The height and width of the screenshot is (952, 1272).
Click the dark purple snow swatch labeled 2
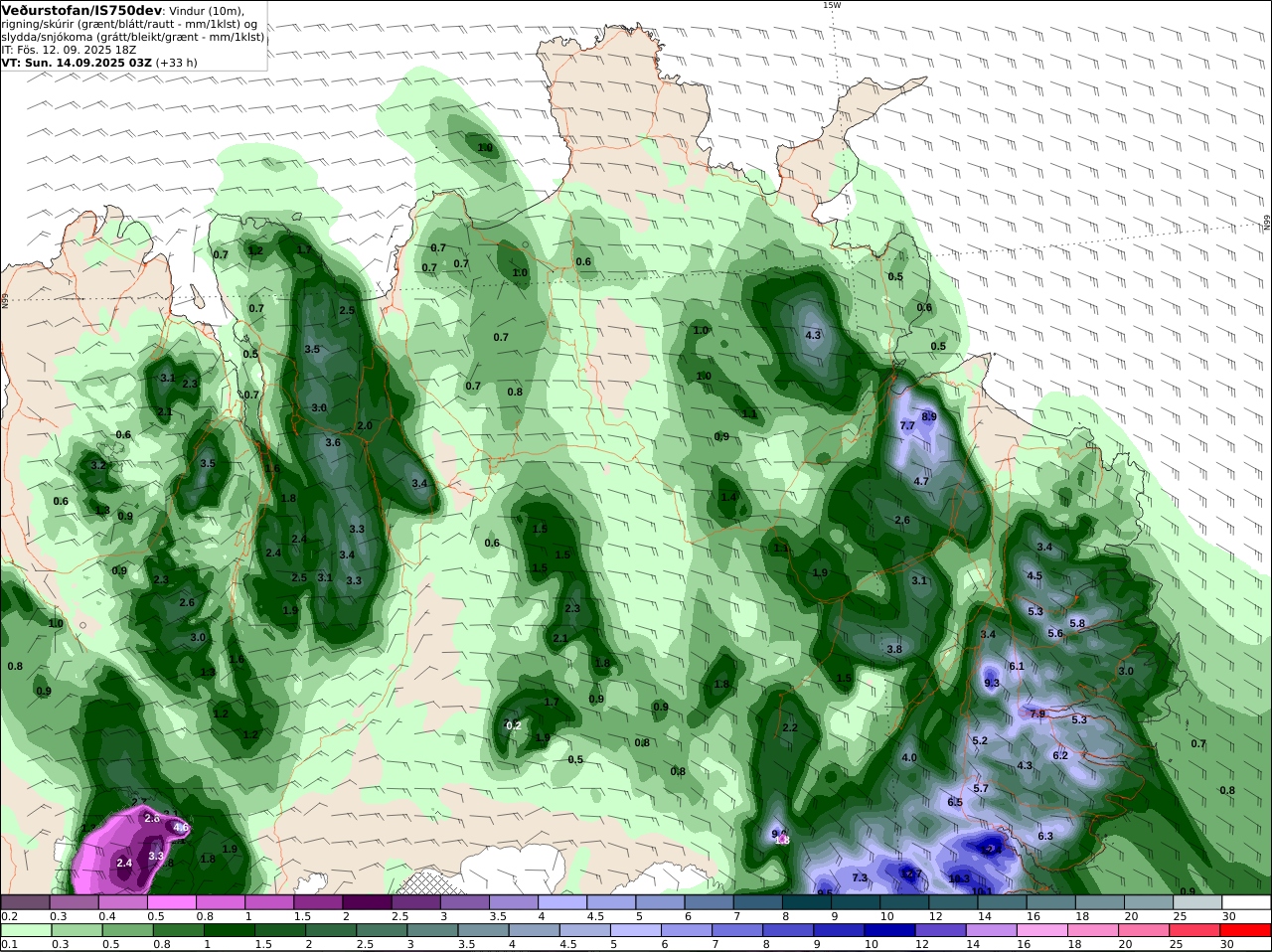click(367, 902)
